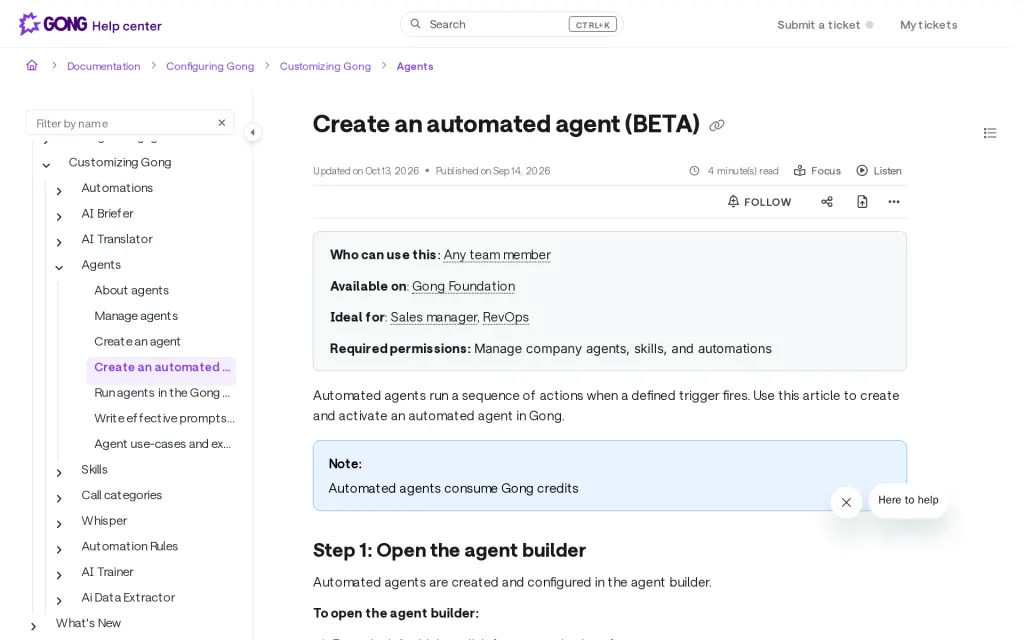1024x640 pixels.
Task: Open the more options ellipsis menu
Action: pyautogui.click(x=894, y=202)
